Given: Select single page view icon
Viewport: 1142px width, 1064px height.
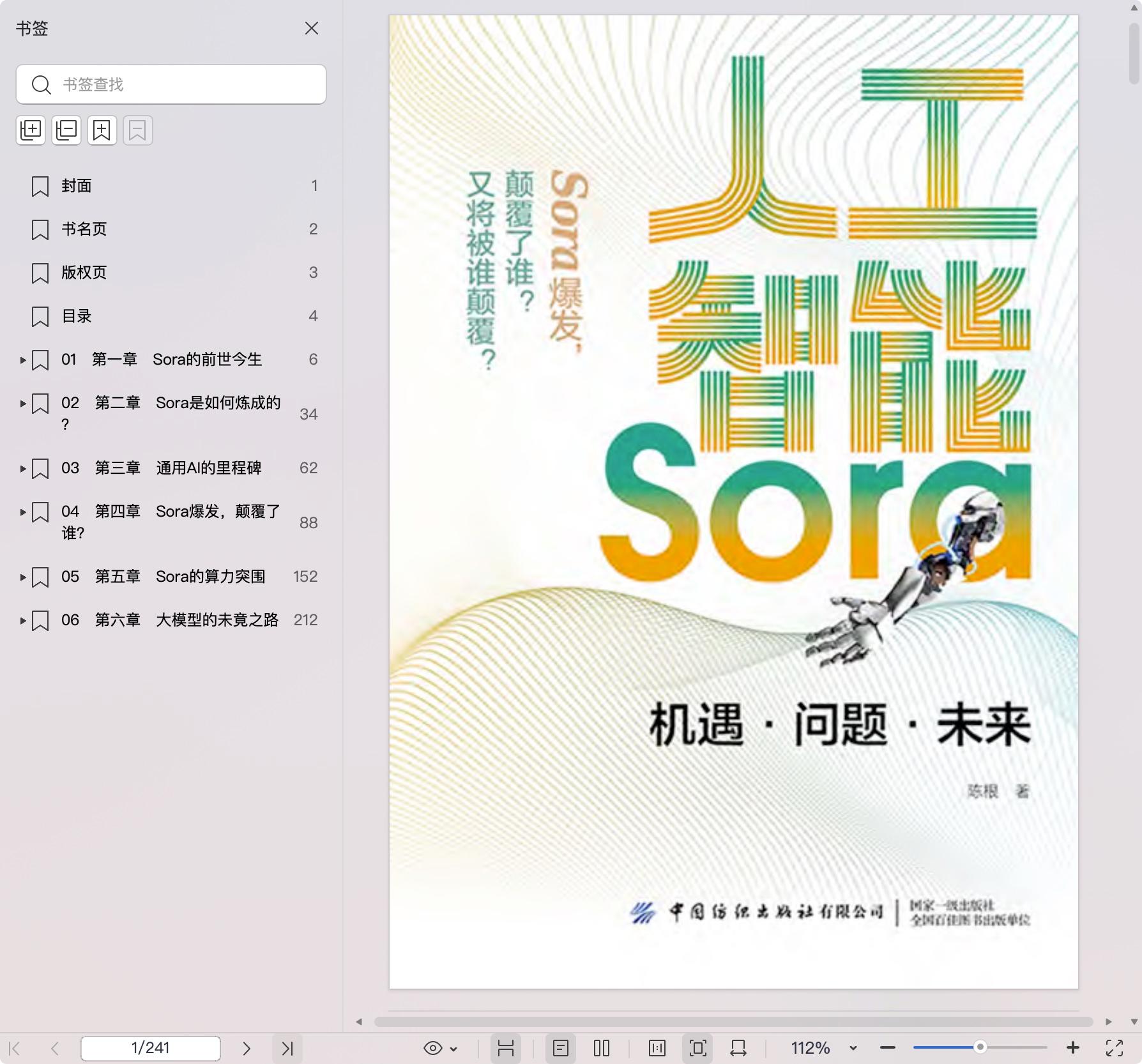Looking at the screenshot, I should click(561, 1048).
